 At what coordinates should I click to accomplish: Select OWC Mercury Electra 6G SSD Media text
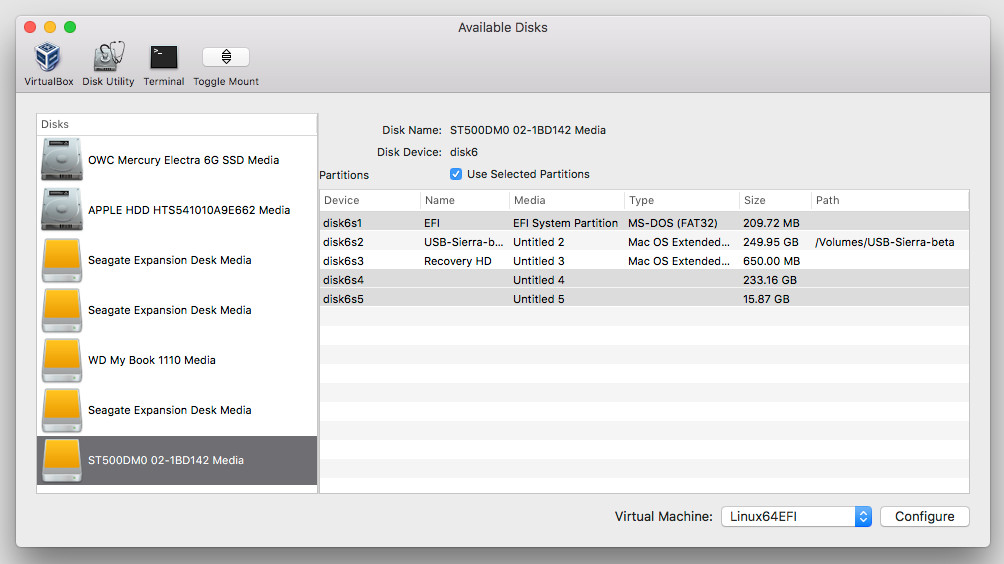point(184,160)
